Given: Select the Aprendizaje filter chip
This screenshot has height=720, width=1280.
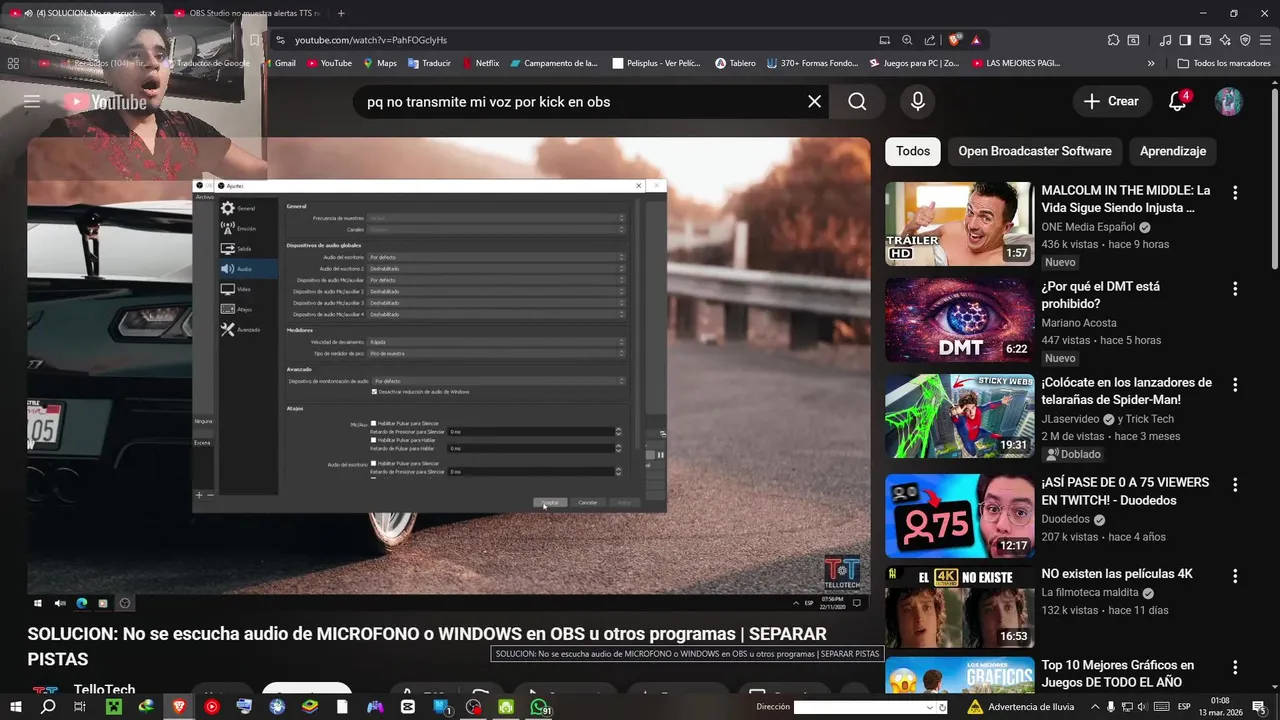Looking at the screenshot, I should pyautogui.click(x=1173, y=151).
